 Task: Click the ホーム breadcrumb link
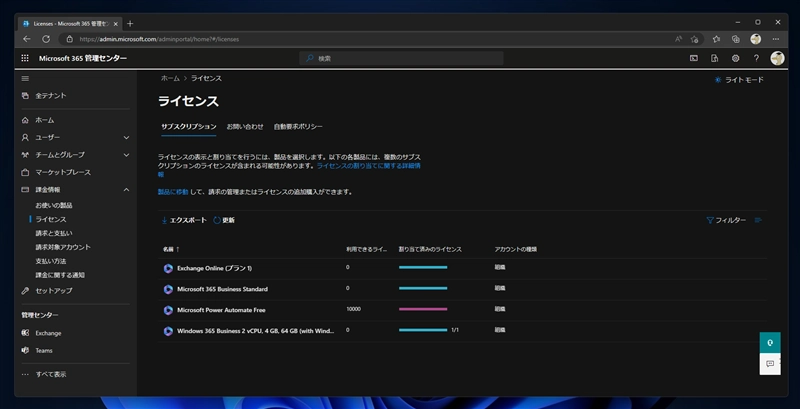click(170, 79)
